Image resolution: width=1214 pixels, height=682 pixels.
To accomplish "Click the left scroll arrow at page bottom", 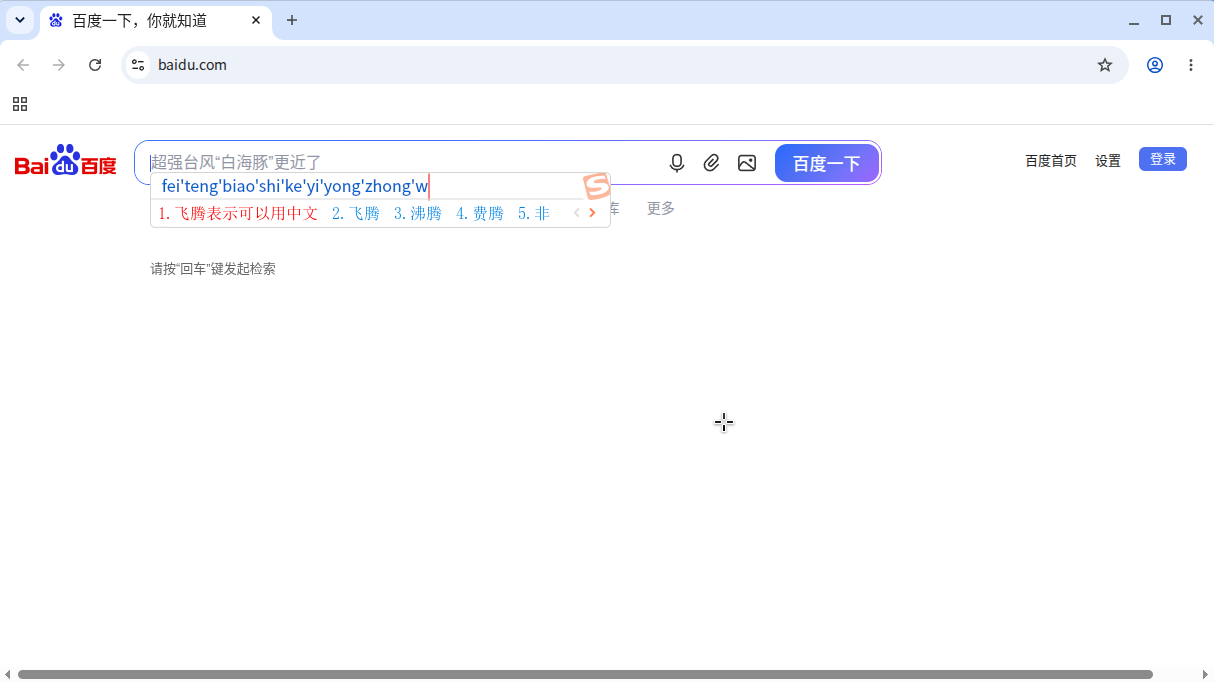I will [x=8, y=675].
